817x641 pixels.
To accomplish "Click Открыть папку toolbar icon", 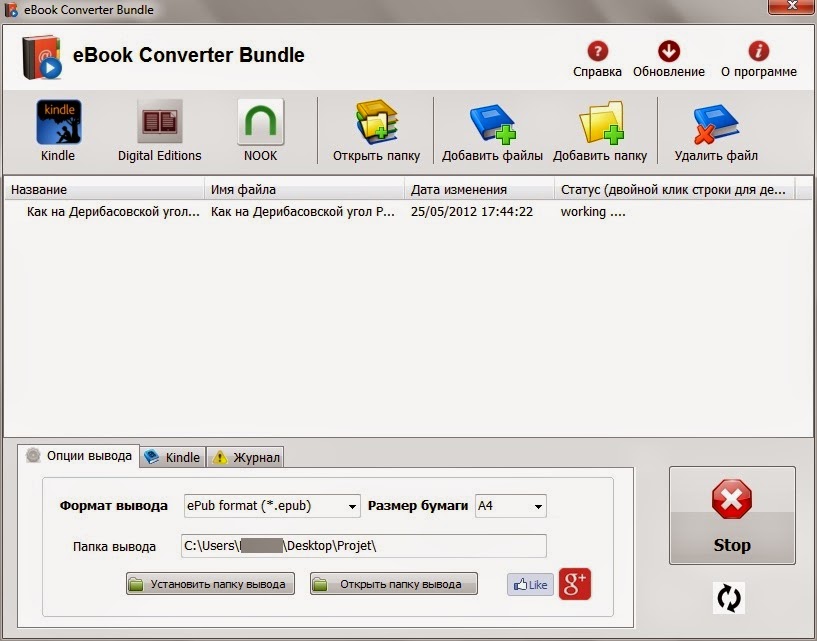I will point(376,121).
